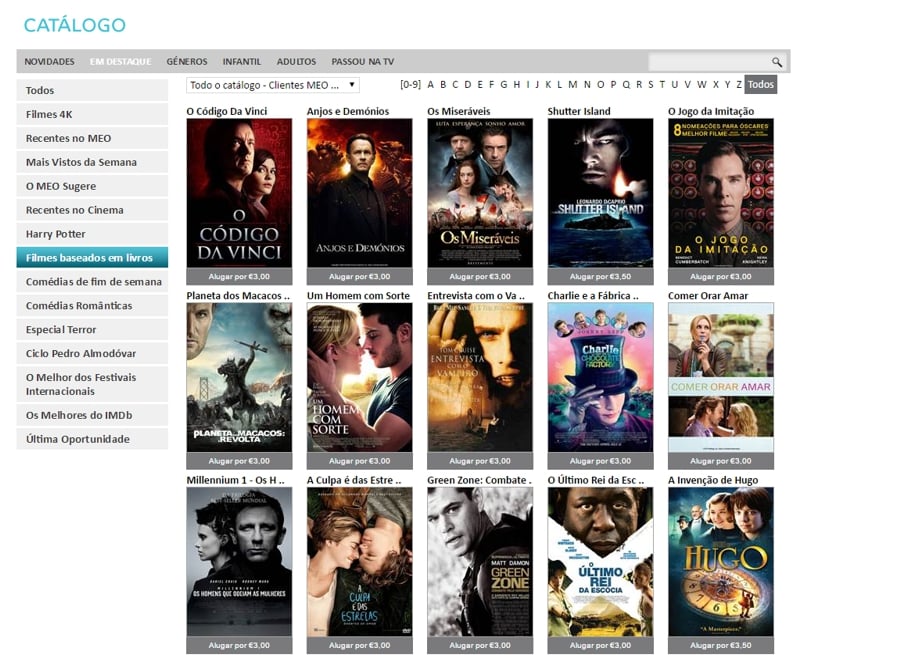Filter titles by letter A

430,84
